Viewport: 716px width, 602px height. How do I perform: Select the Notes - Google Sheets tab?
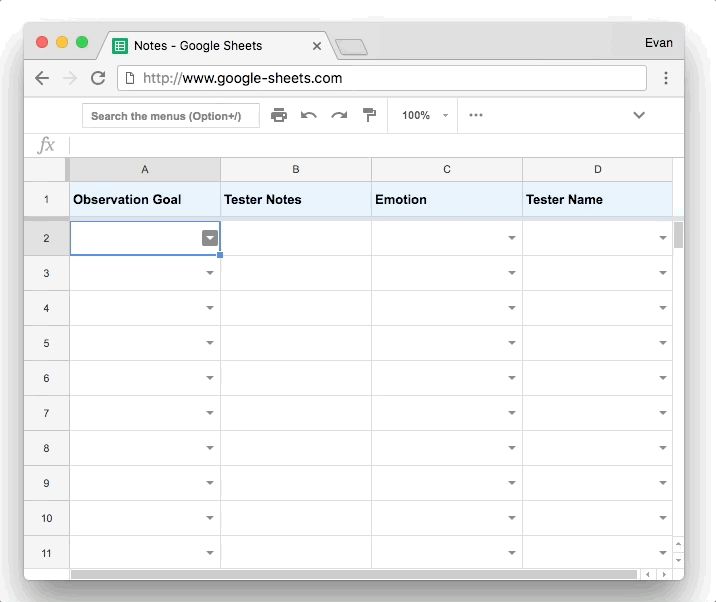(215, 46)
